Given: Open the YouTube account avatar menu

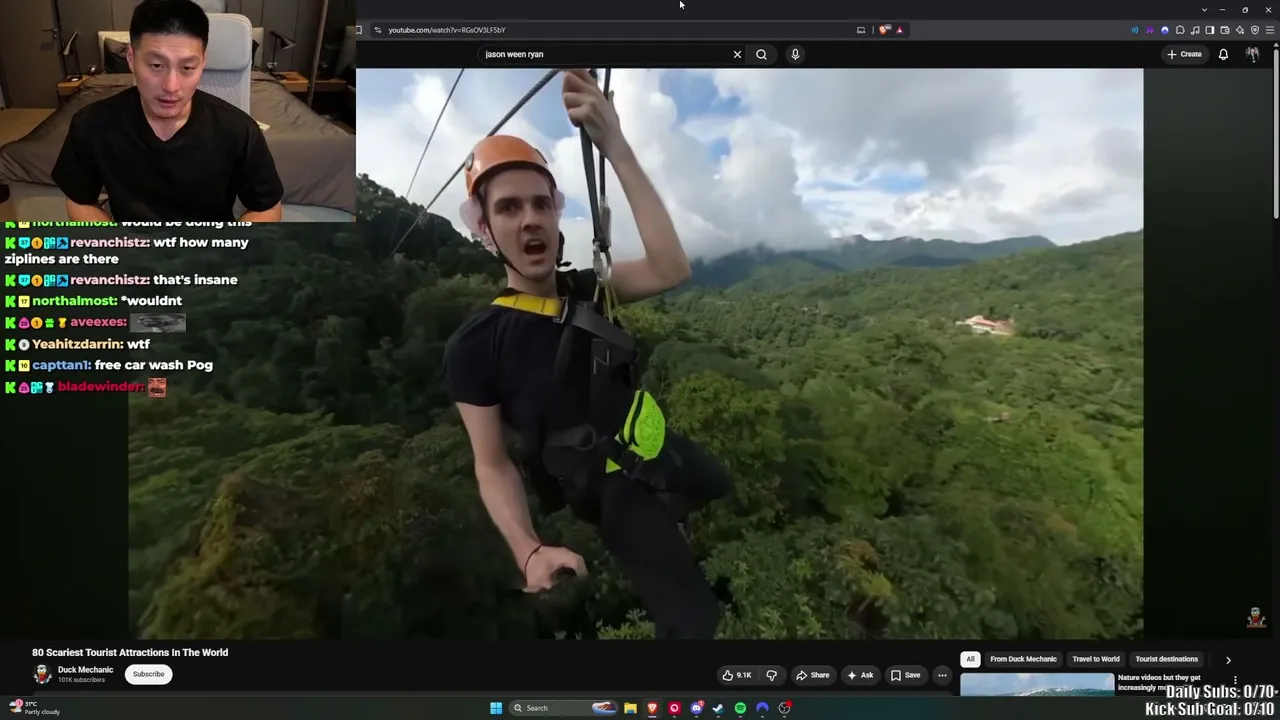Looking at the screenshot, I should pyautogui.click(x=1252, y=54).
